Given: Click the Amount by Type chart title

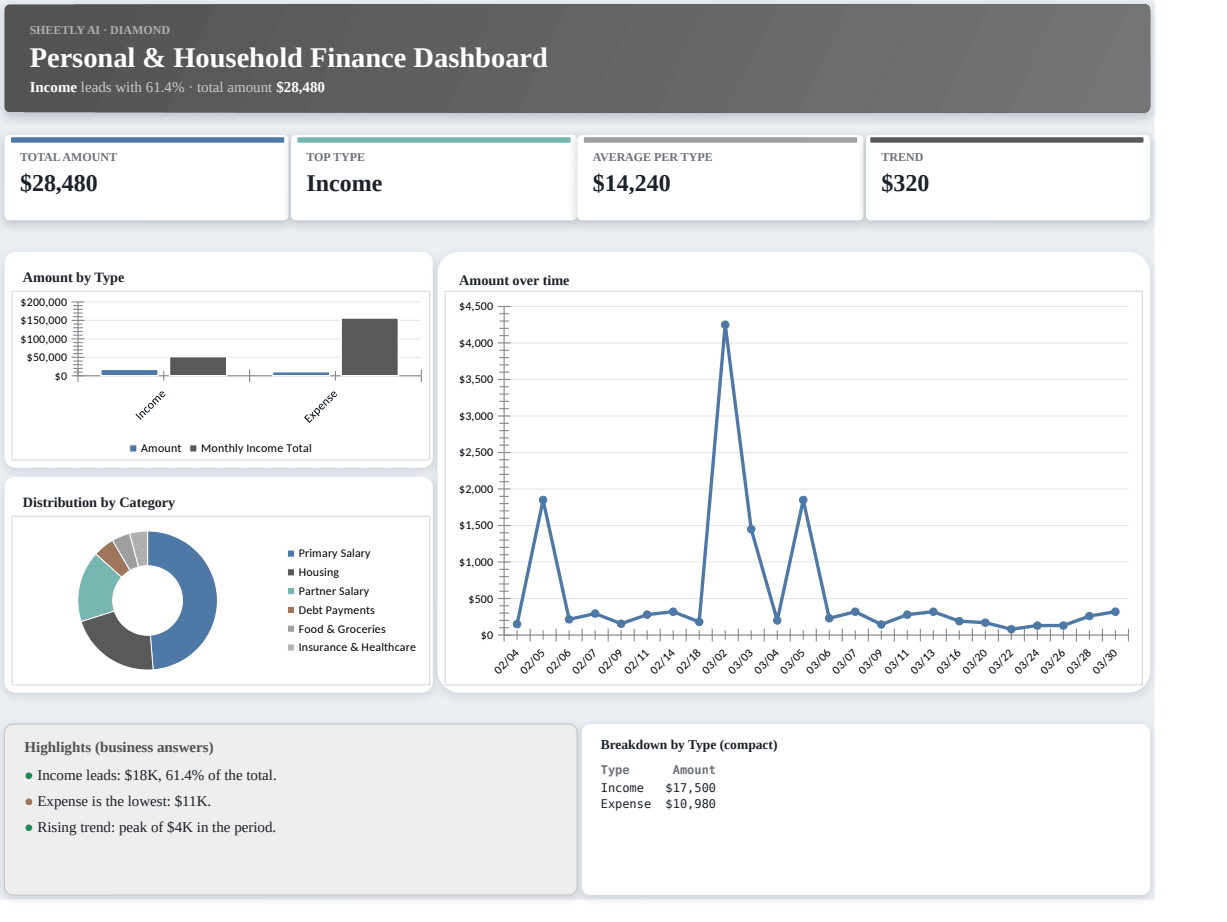Looking at the screenshot, I should pos(73,277).
